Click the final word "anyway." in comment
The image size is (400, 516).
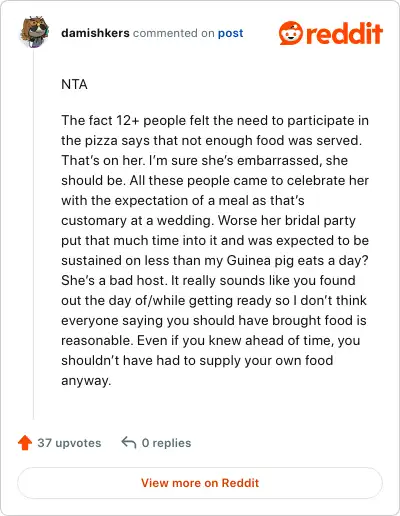[x=86, y=381]
